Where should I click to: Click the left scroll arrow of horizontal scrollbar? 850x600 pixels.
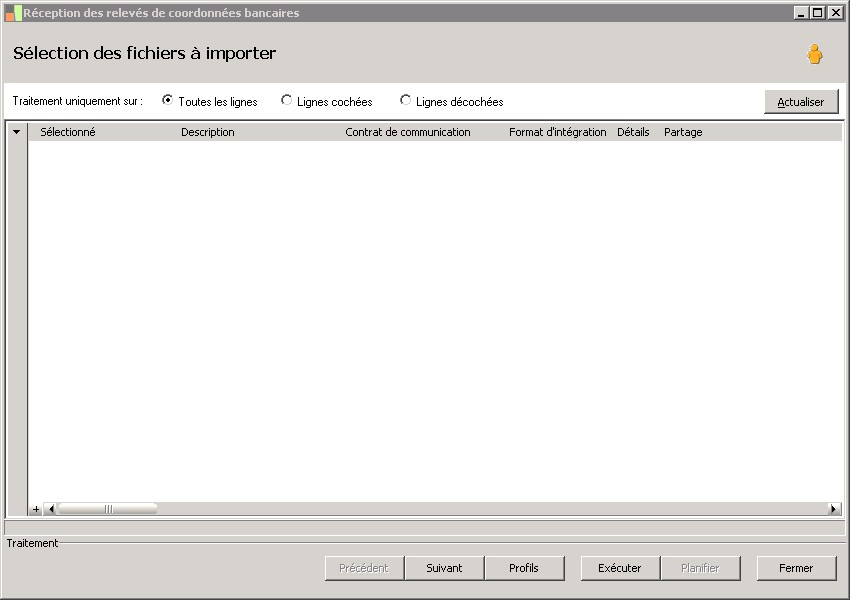50,509
